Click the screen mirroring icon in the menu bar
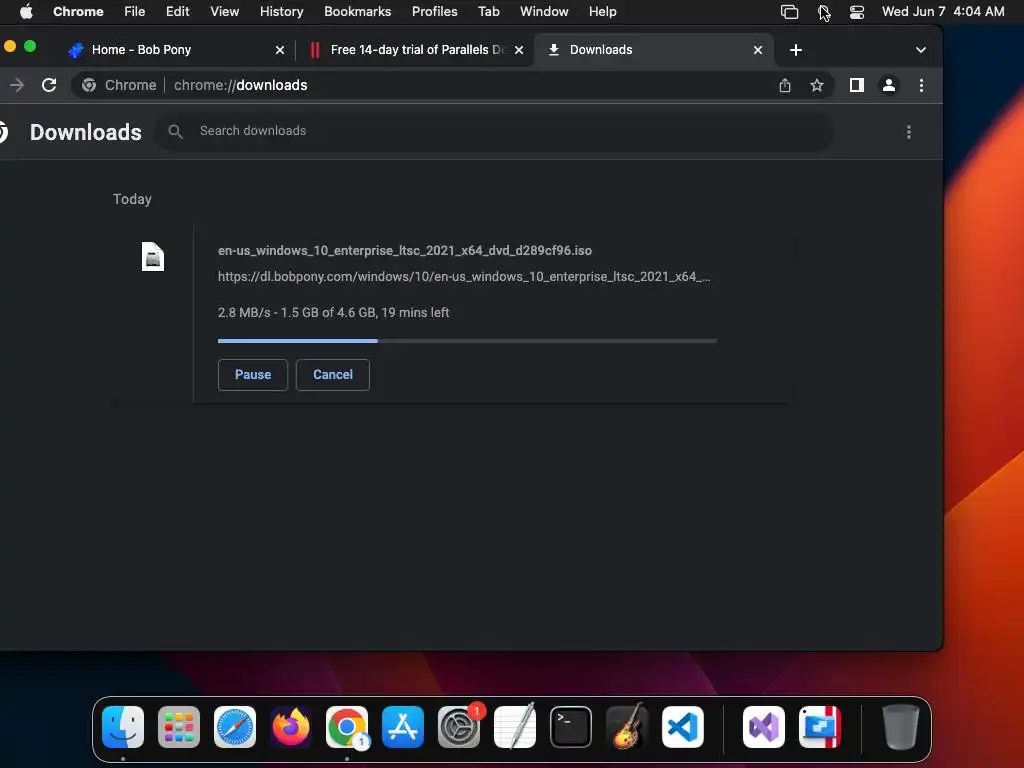This screenshot has height=768, width=1024. (x=789, y=12)
